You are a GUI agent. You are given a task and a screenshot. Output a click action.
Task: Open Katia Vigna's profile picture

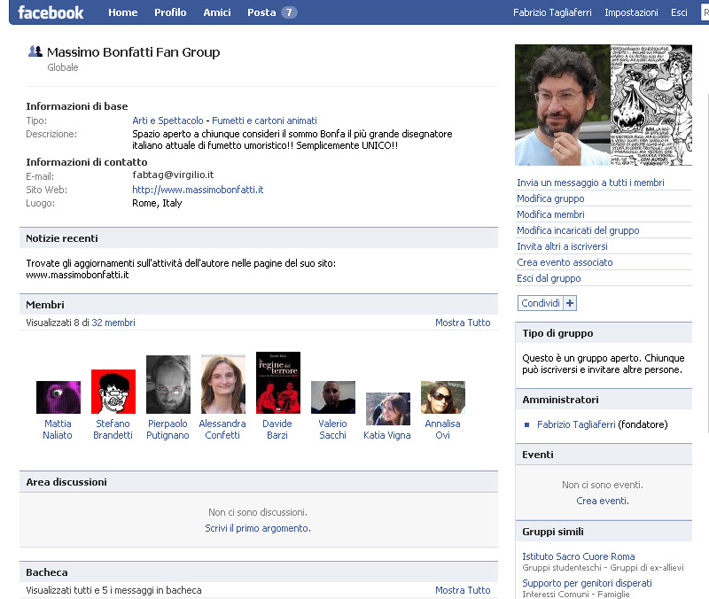(388, 409)
